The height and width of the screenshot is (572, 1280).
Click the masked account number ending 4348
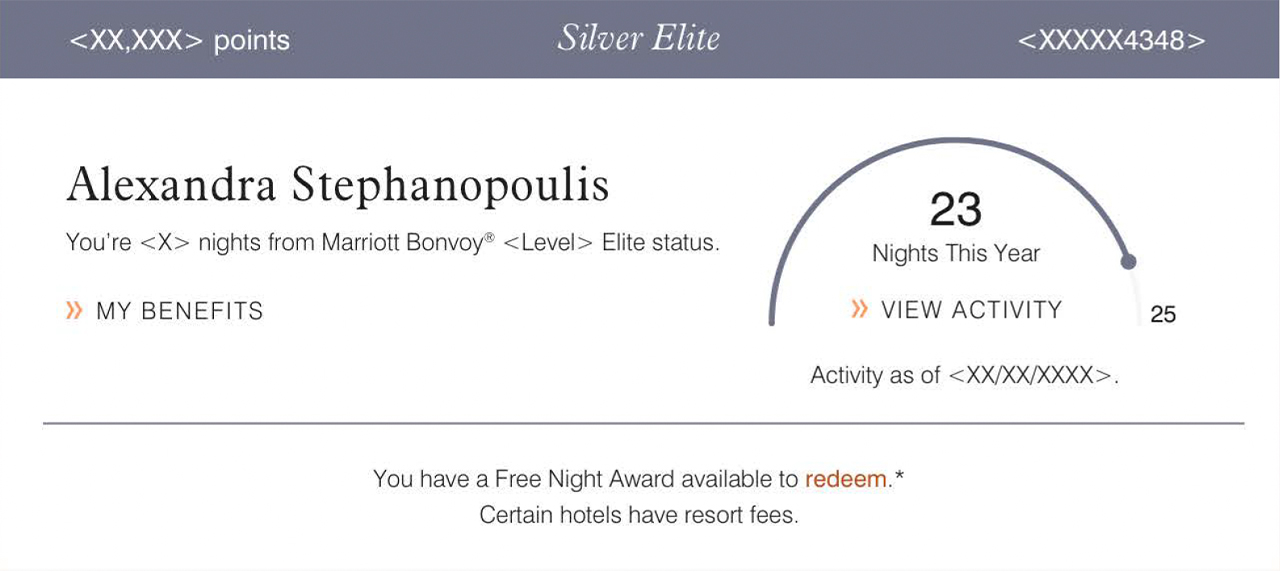click(1111, 40)
